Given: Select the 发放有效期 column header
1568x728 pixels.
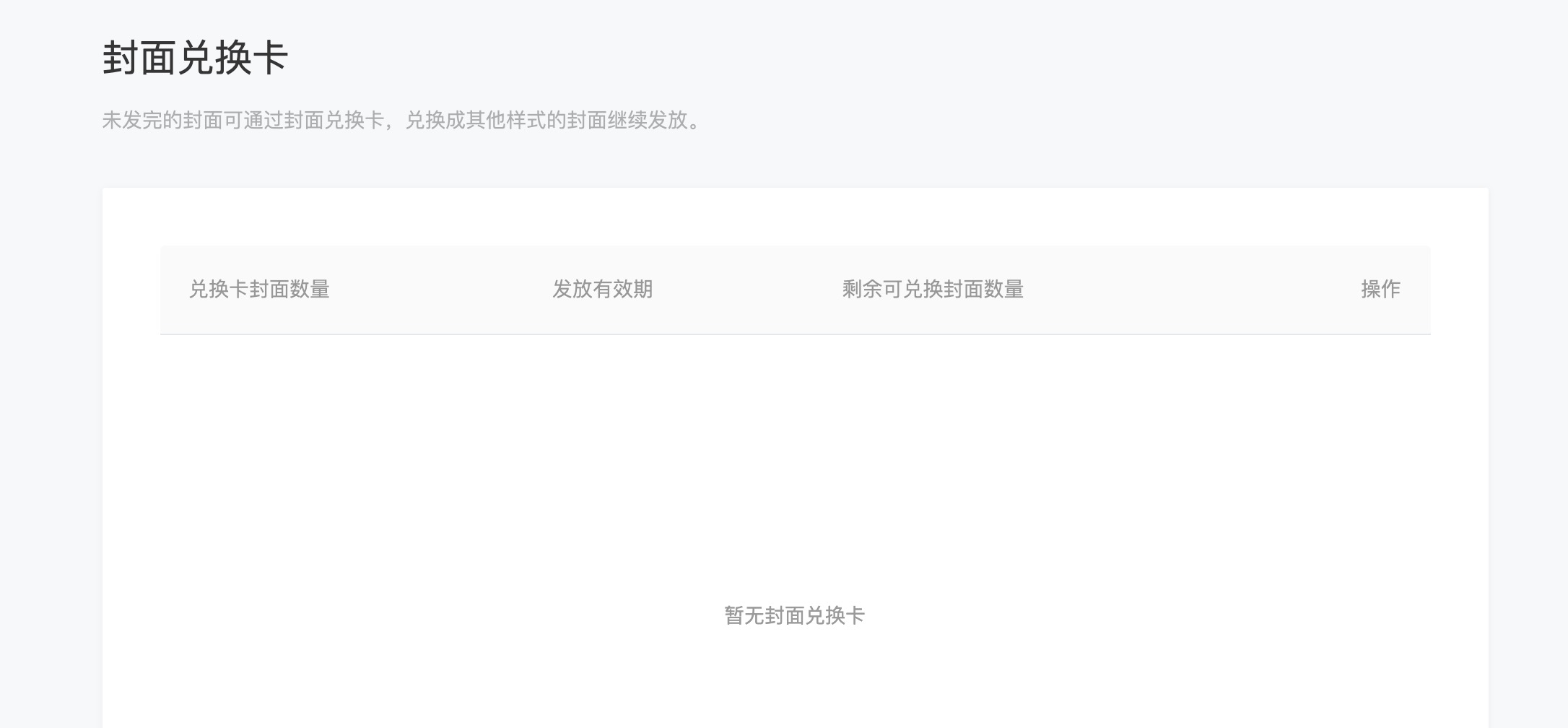Looking at the screenshot, I should point(603,289).
